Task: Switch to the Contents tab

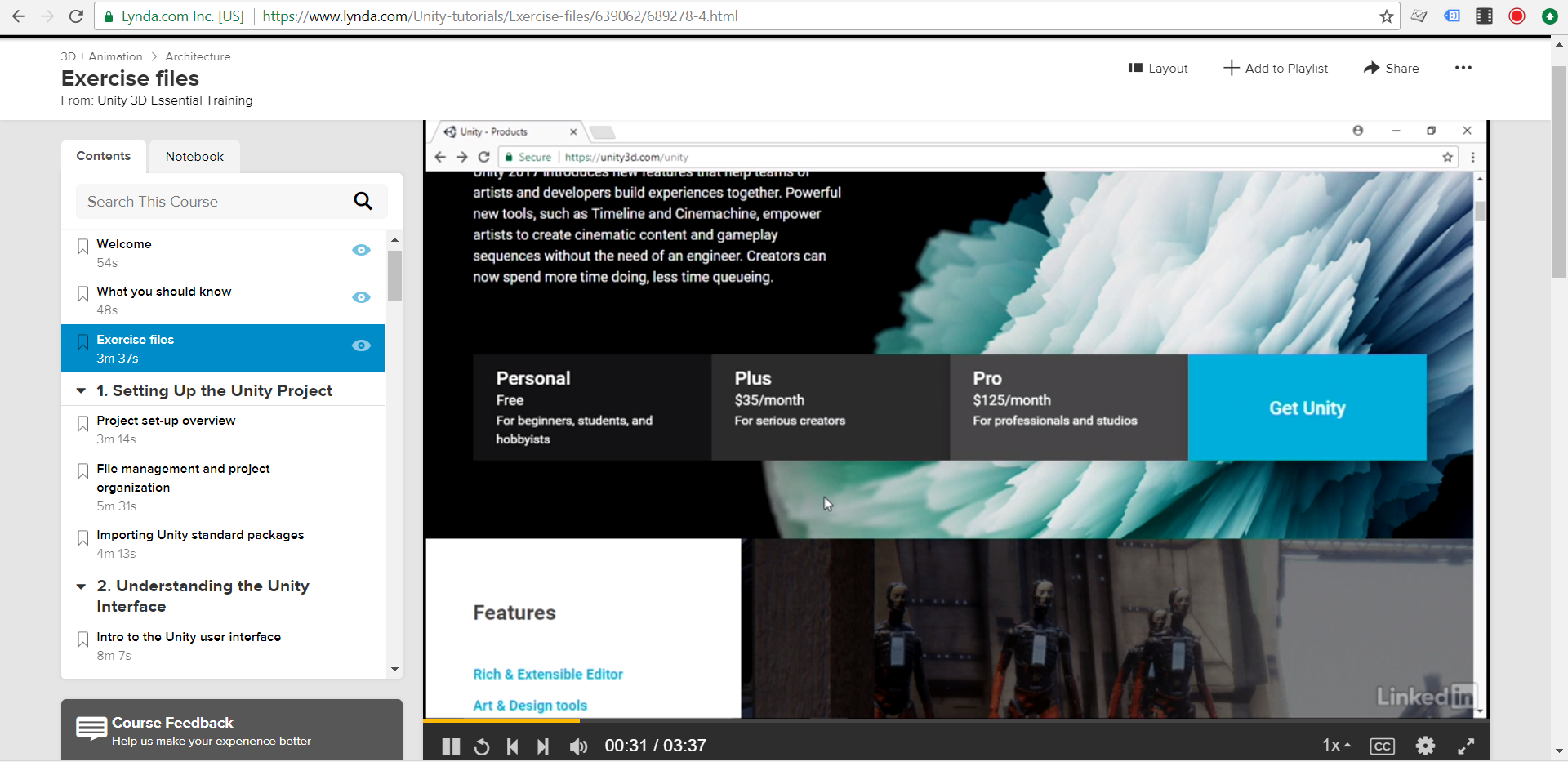Action: pos(104,156)
